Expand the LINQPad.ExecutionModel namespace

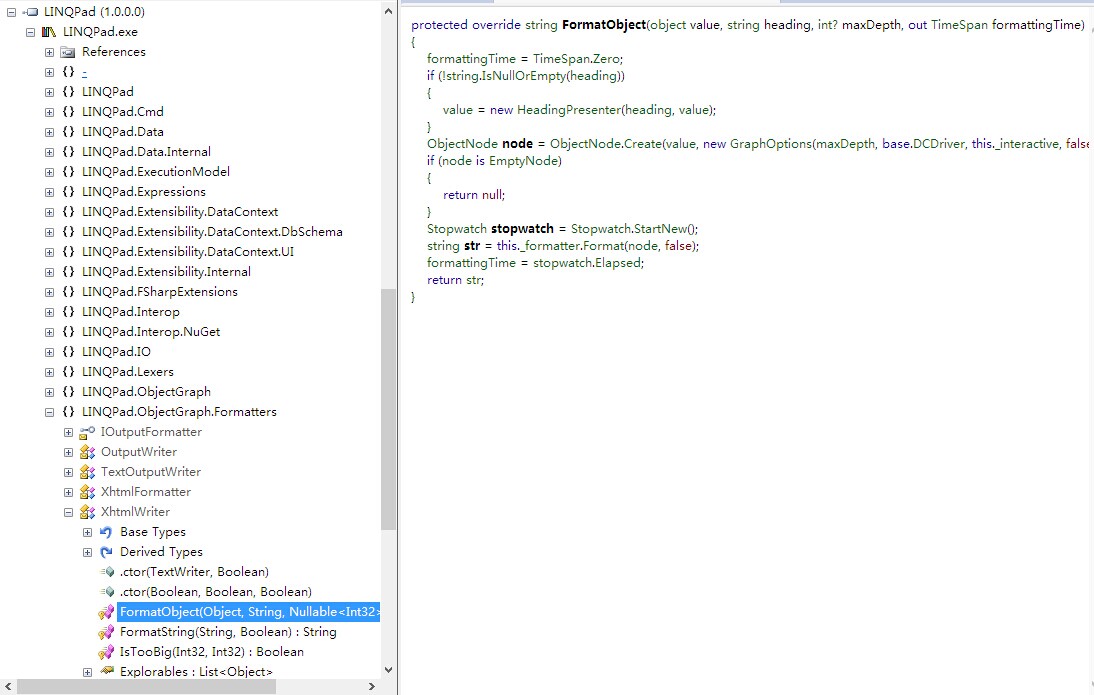point(50,172)
